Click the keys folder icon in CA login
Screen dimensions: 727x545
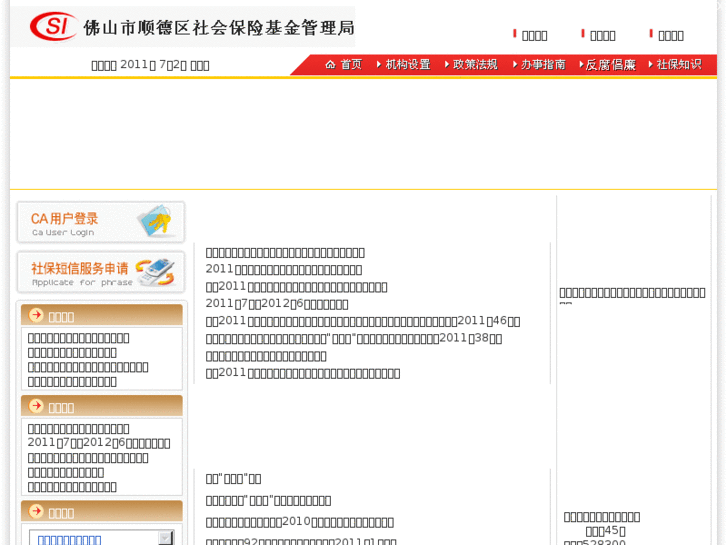pos(155,220)
